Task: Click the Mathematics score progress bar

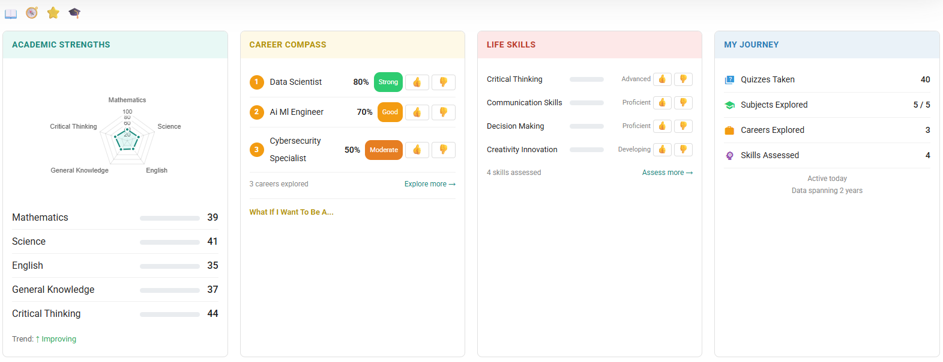Action: point(170,218)
